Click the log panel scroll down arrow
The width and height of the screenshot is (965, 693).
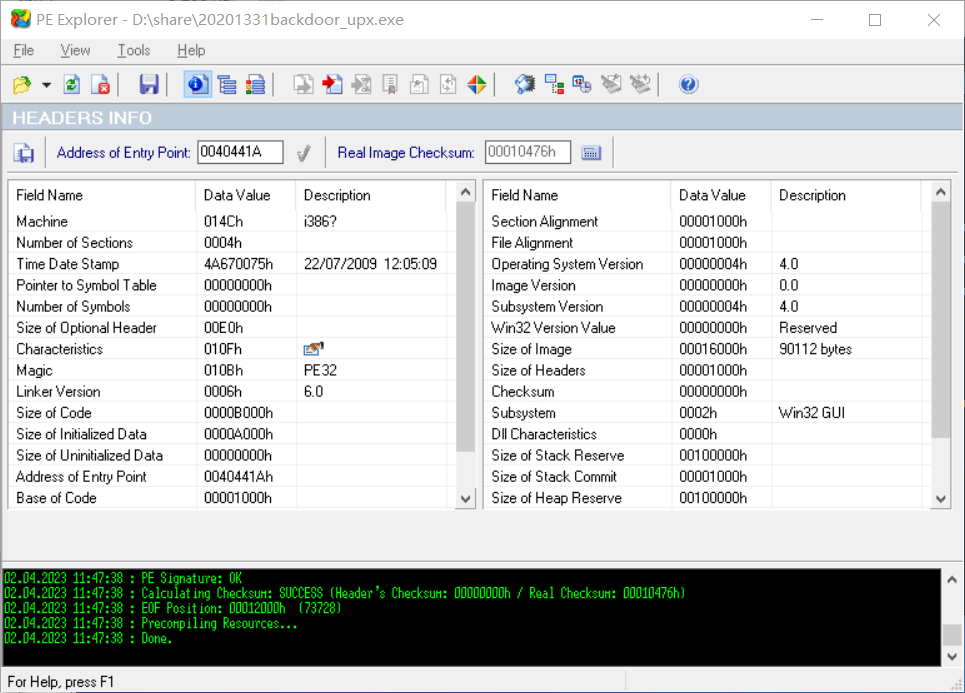click(x=951, y=657)
